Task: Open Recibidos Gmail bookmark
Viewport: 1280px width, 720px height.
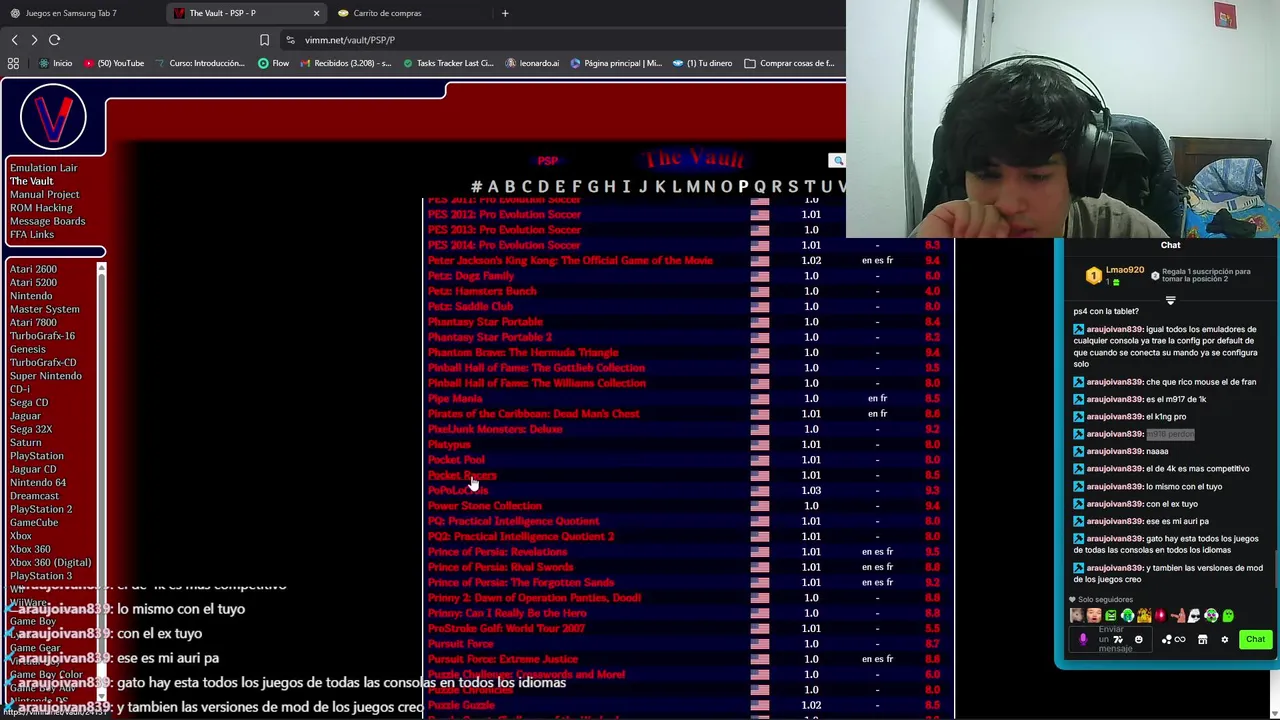Action: tap(345, 63)
